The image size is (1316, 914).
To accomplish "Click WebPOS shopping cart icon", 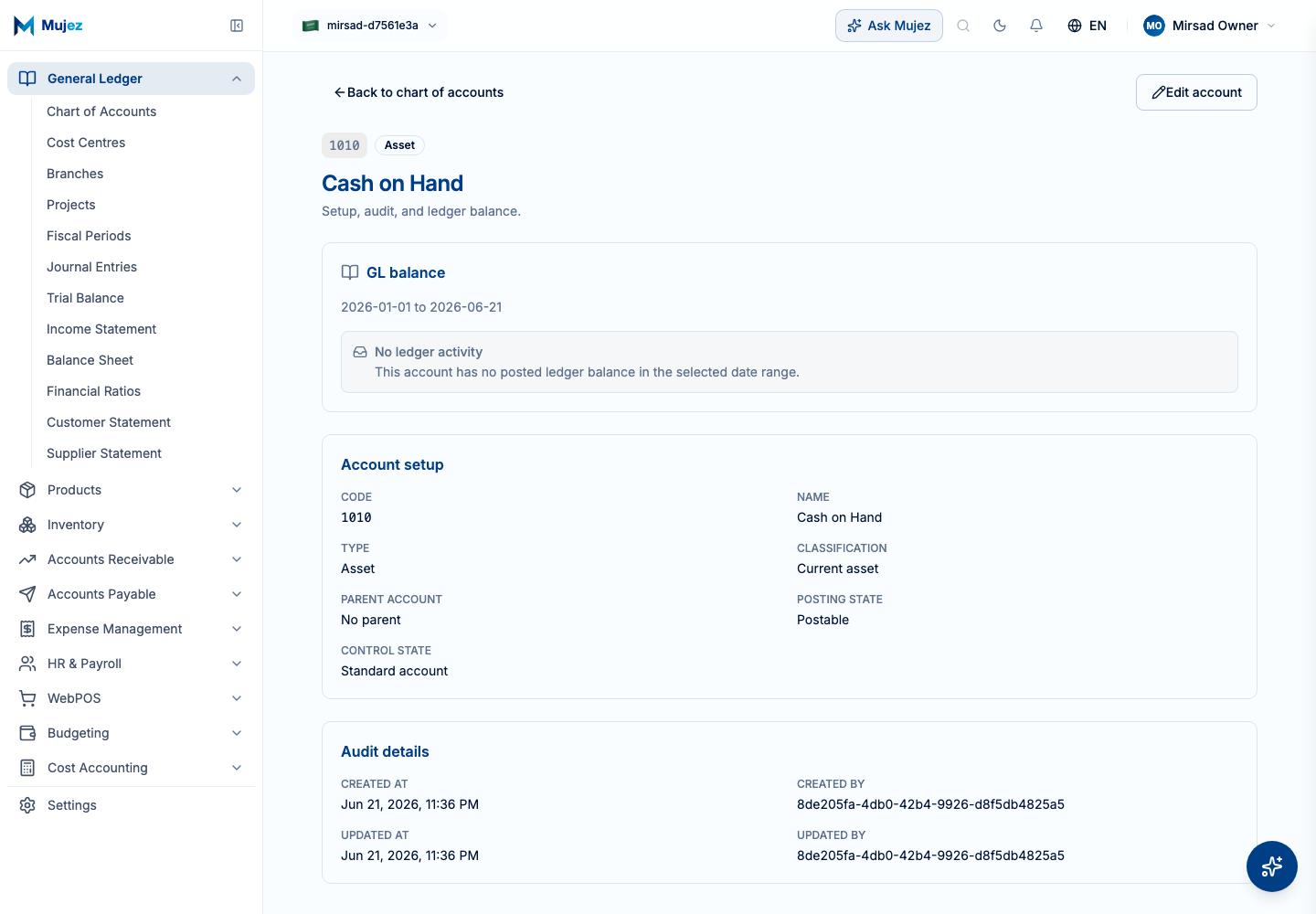I will [x=27, y=698].
